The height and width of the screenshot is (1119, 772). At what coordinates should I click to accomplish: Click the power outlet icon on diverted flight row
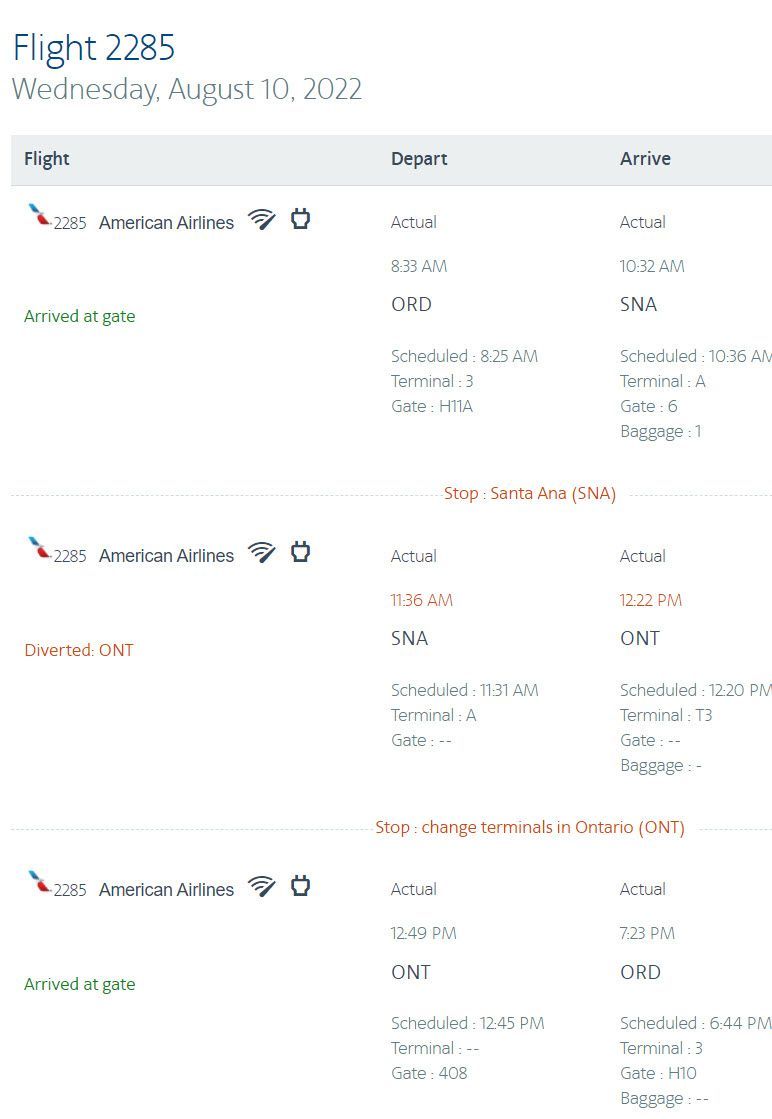(300, 552)
